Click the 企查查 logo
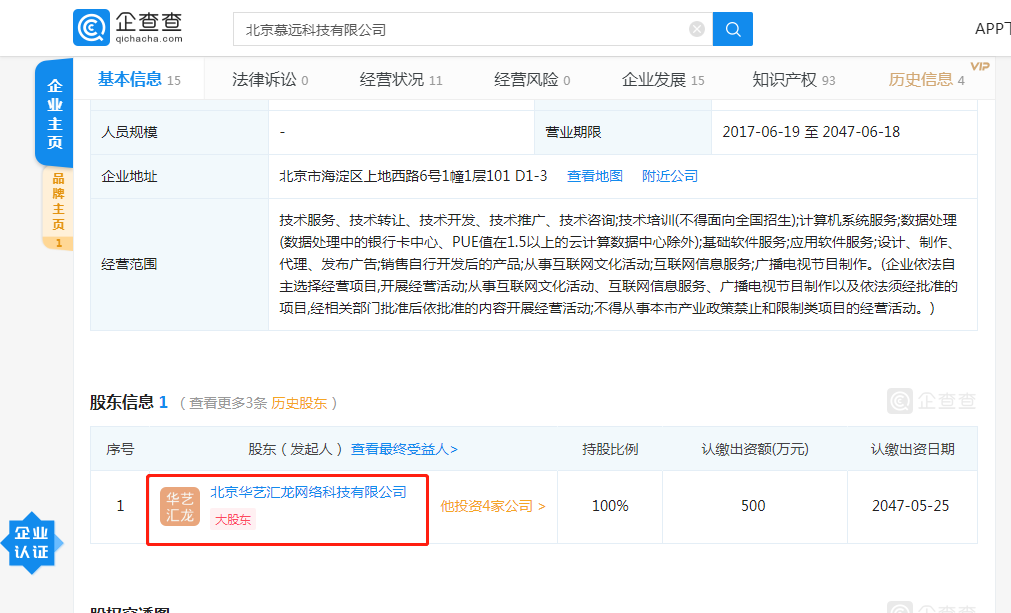The image size is (1011, 613). click(x=128, y=28)
